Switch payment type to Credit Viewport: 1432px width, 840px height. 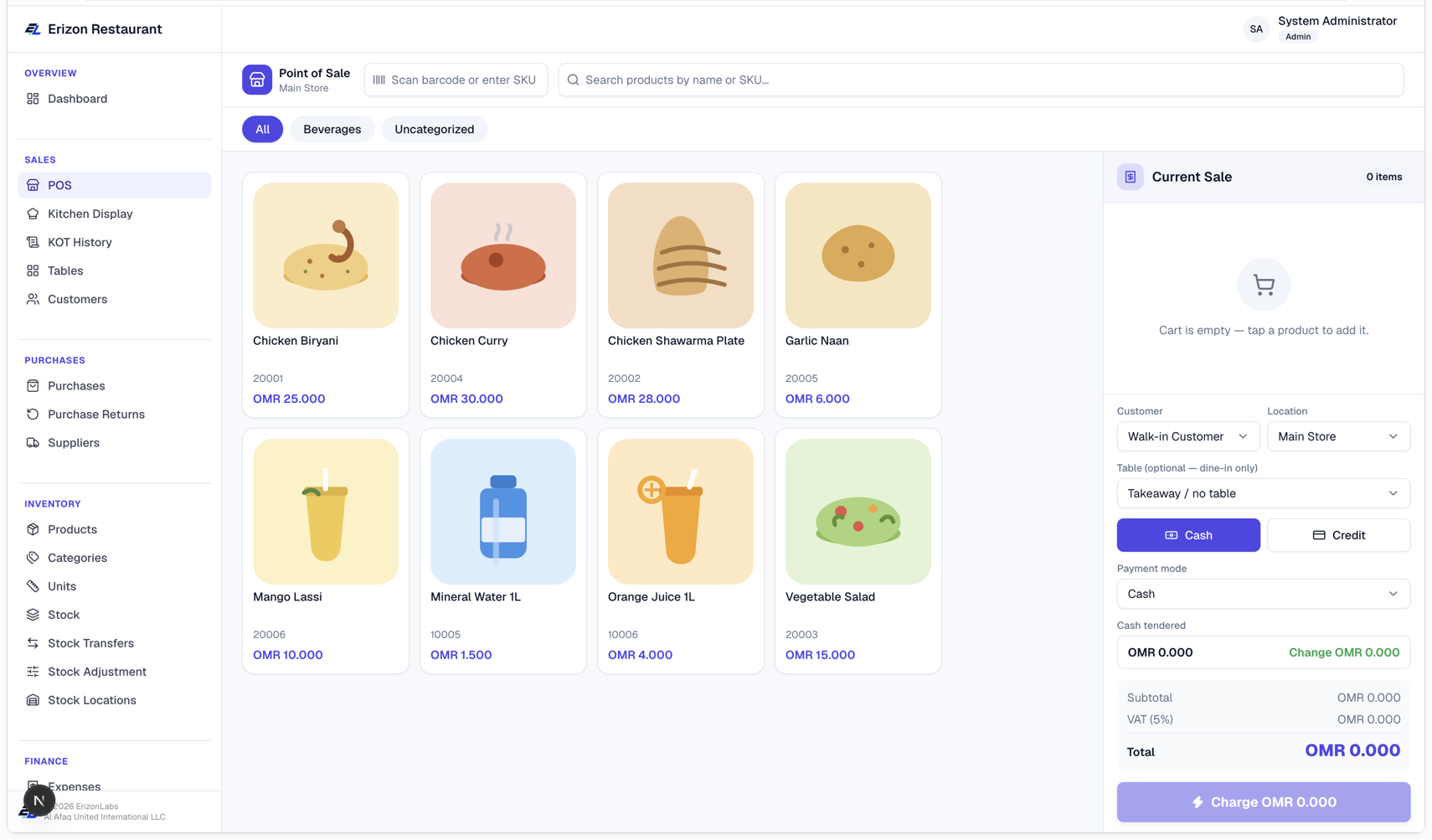point(1338,535)
